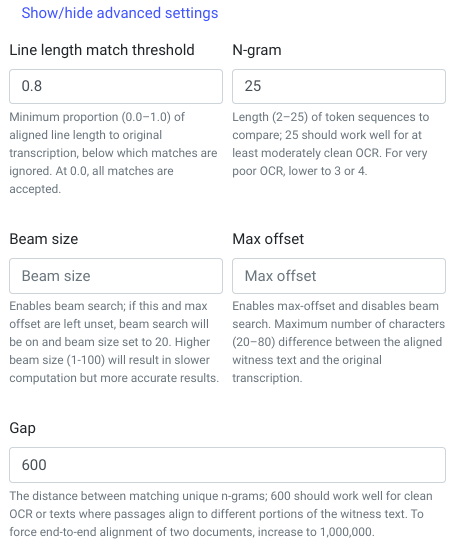Click the N-gram label text
Image resolution: width=453 pixels, height=551 pixels.
257,50
